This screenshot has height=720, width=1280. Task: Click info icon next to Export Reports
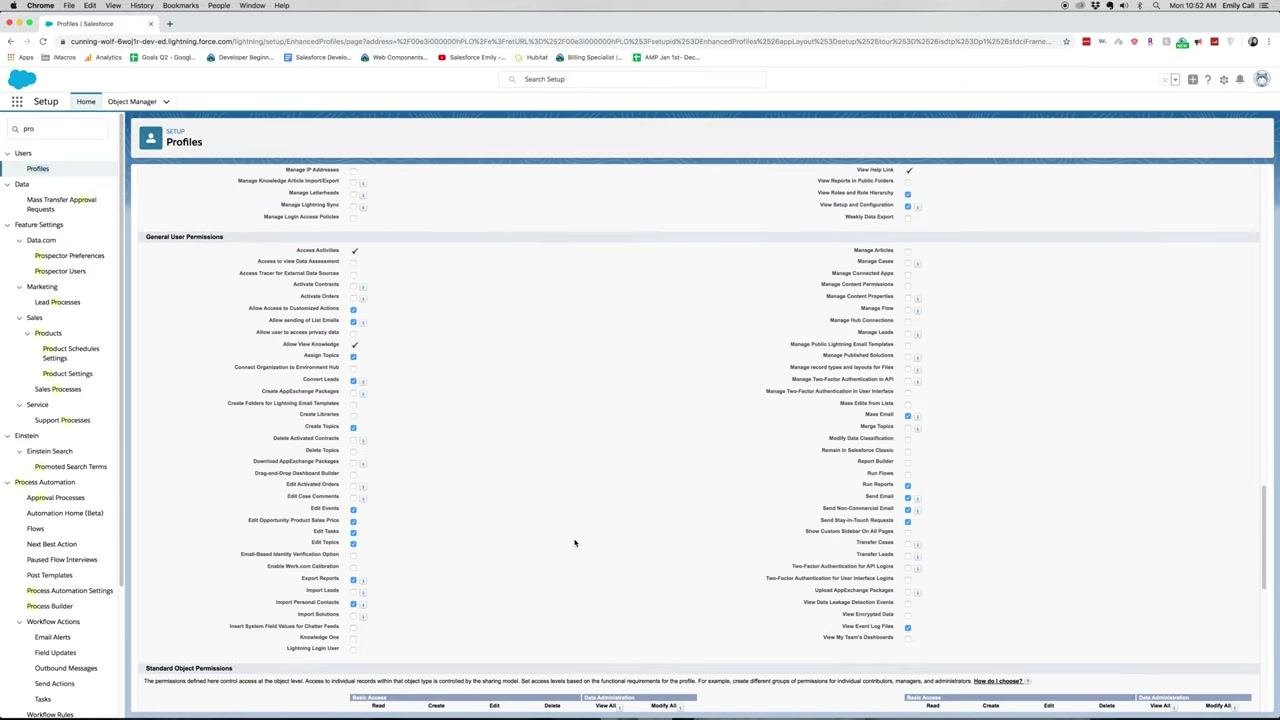[x=363, y=581]
